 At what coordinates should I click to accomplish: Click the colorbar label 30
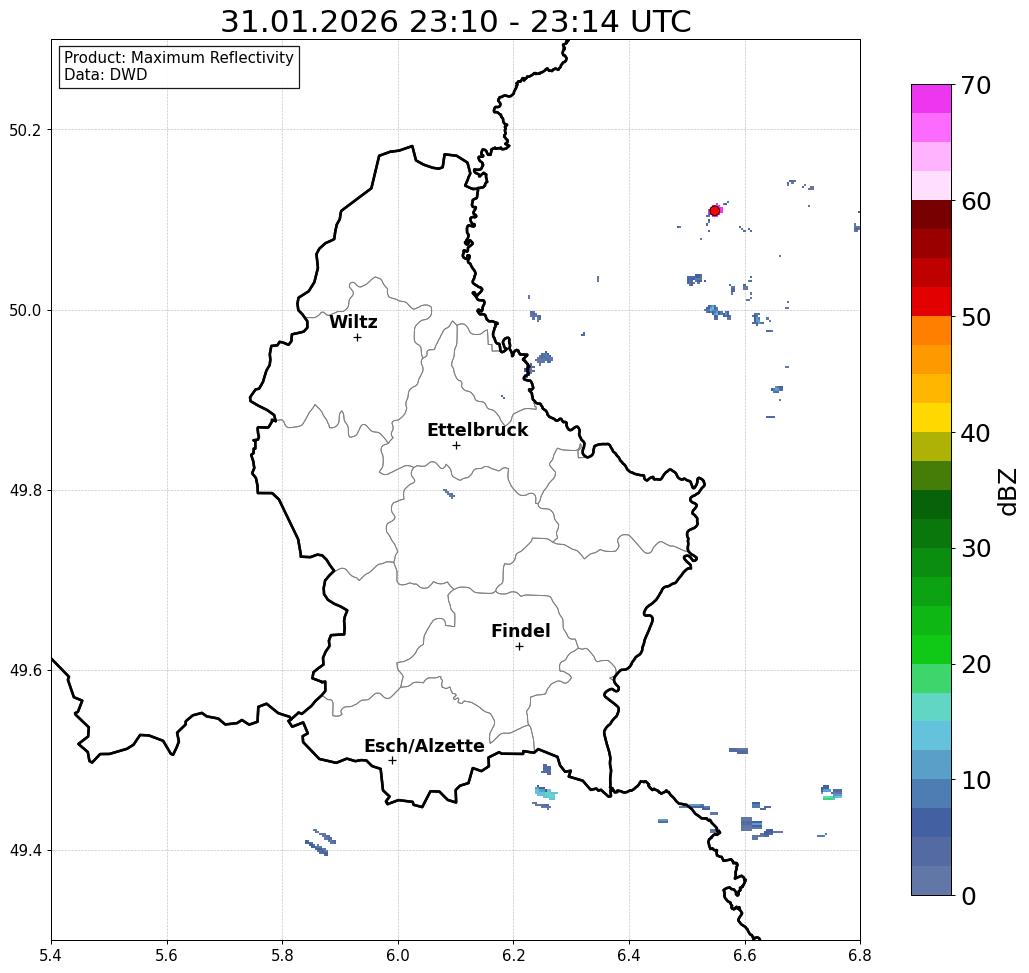[975, 549]
